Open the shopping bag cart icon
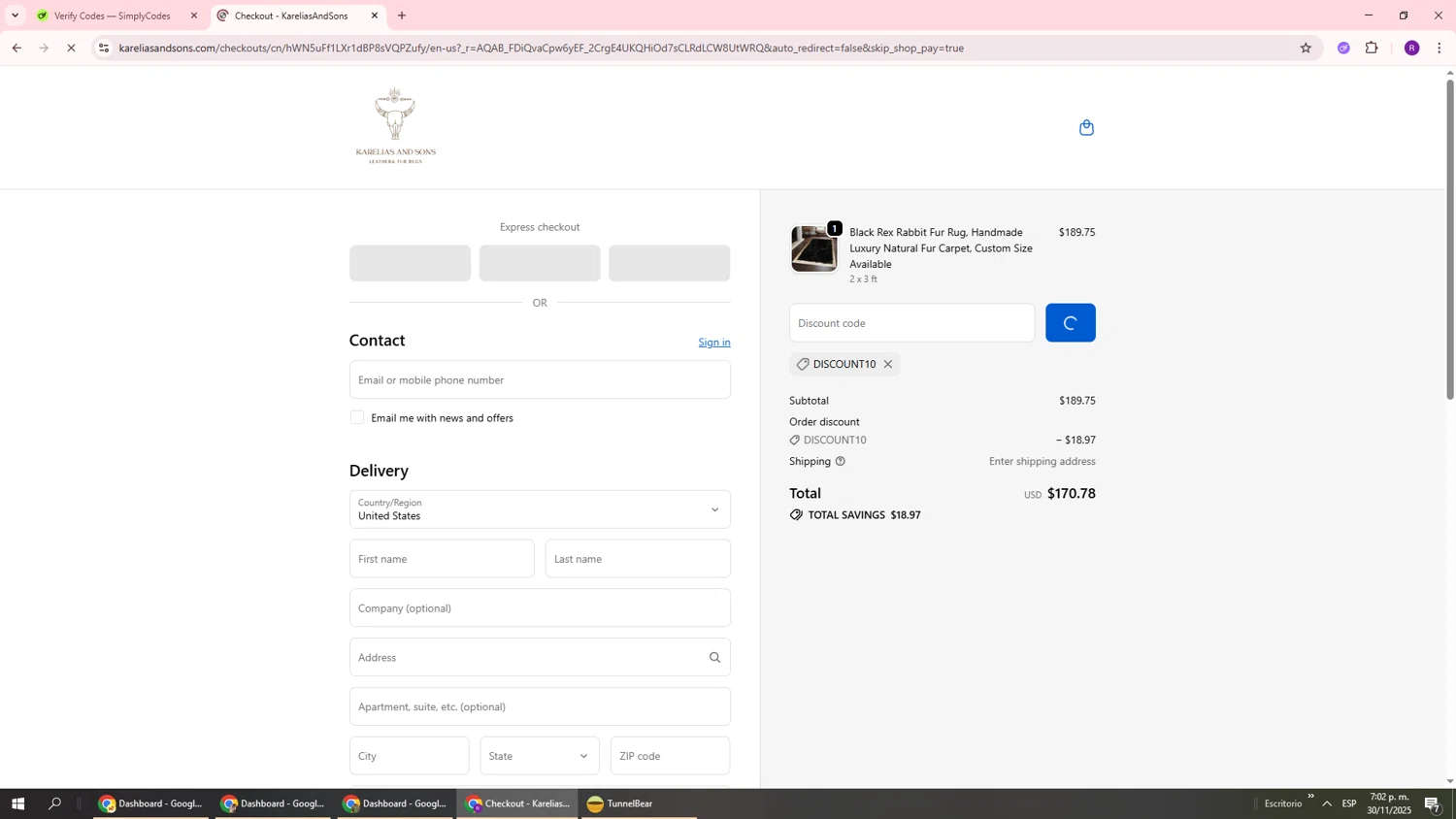 point(1086,127)
